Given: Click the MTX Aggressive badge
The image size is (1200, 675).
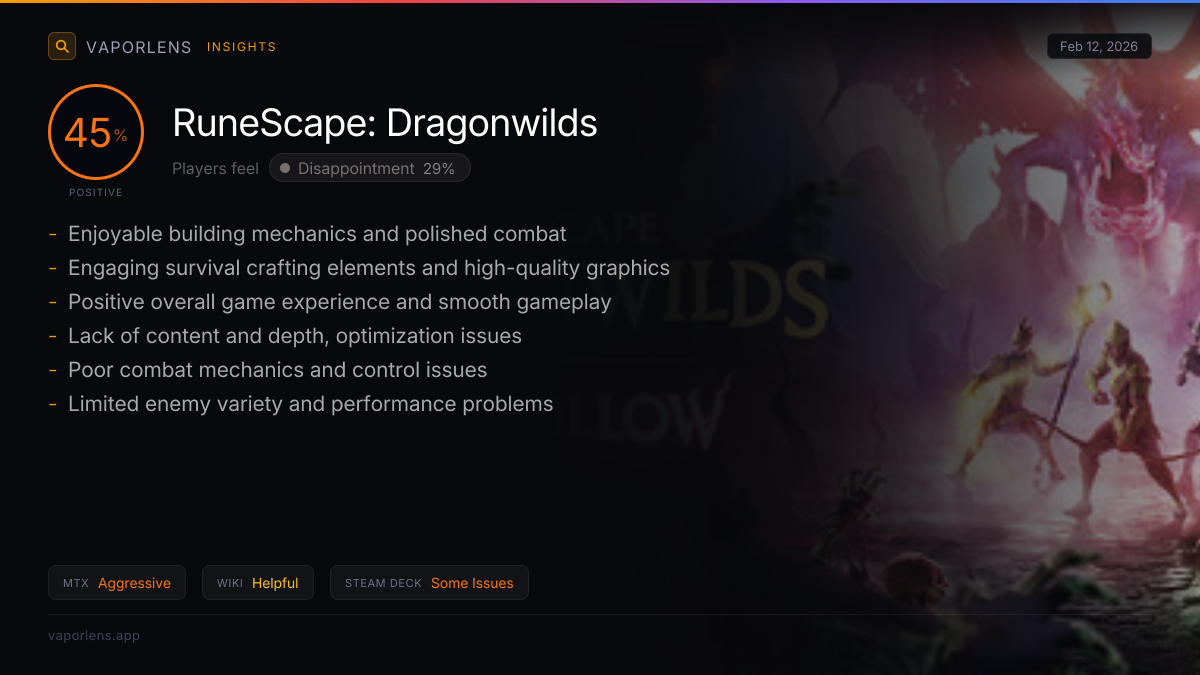Looking at the screenshot, I should pyautogui.click(x=117, y=583).
